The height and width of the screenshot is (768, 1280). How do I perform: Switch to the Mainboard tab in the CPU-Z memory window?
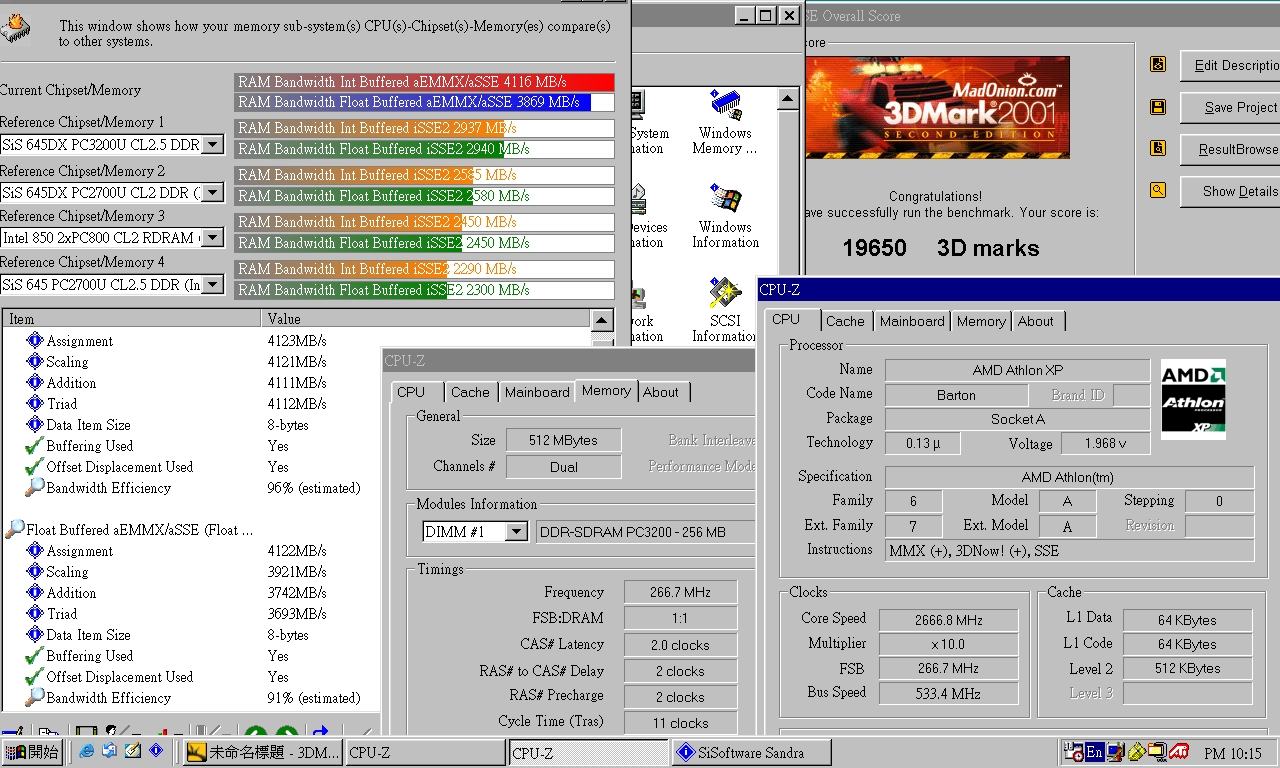[x=537, y=392]
